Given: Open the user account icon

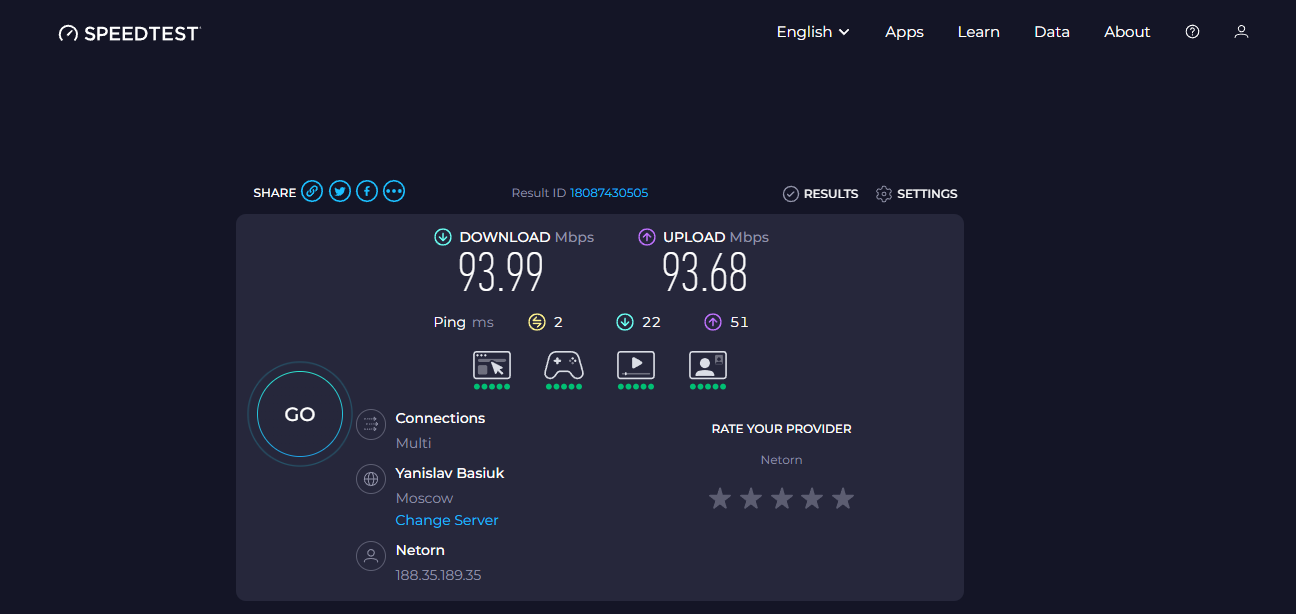Looking at the screenshot, I should coord(1241,32).
